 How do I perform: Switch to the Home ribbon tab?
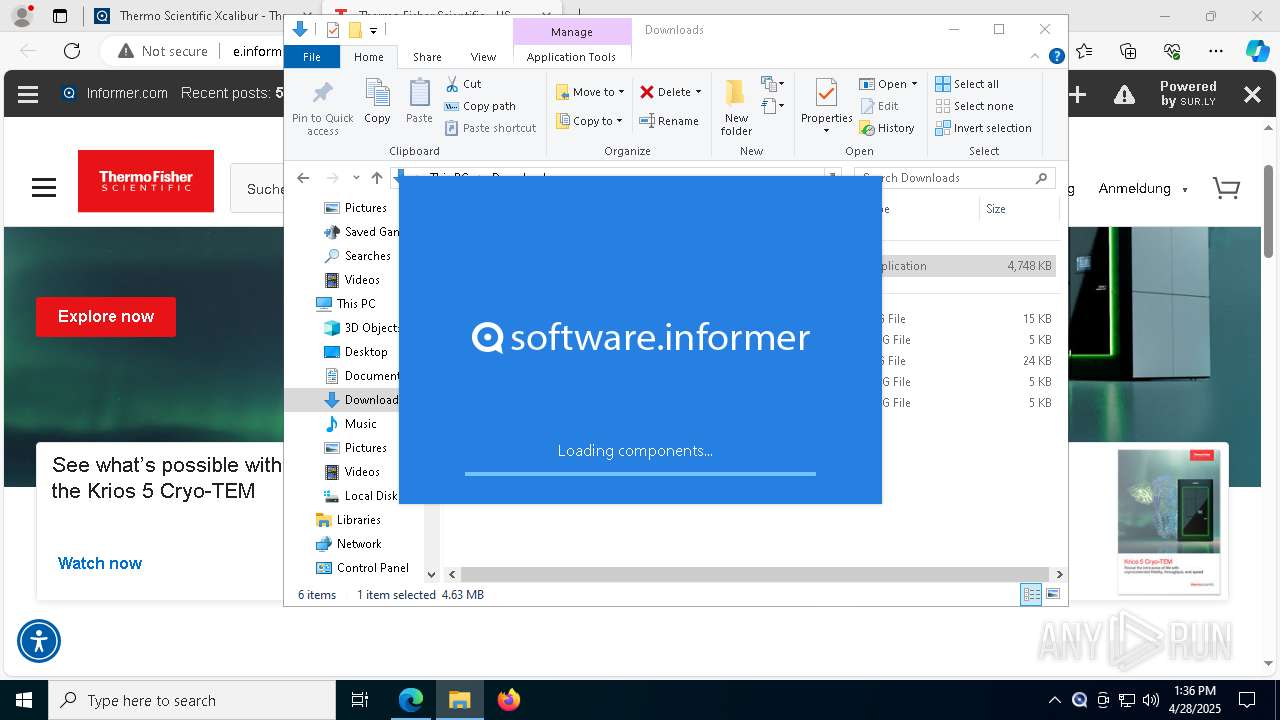(368, 57)
